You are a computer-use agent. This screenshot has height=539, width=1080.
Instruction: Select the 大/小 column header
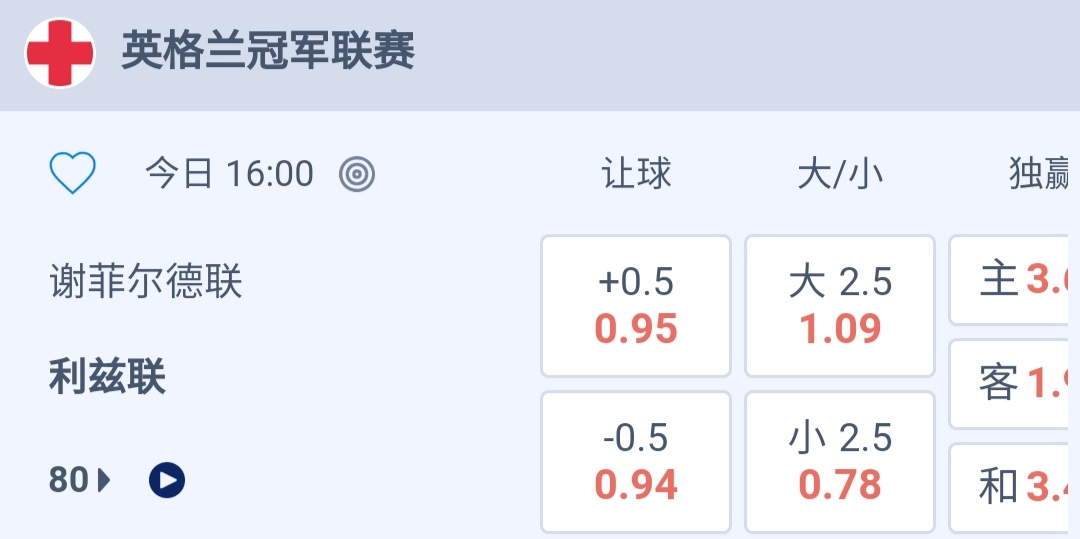[x=840, y=174]
